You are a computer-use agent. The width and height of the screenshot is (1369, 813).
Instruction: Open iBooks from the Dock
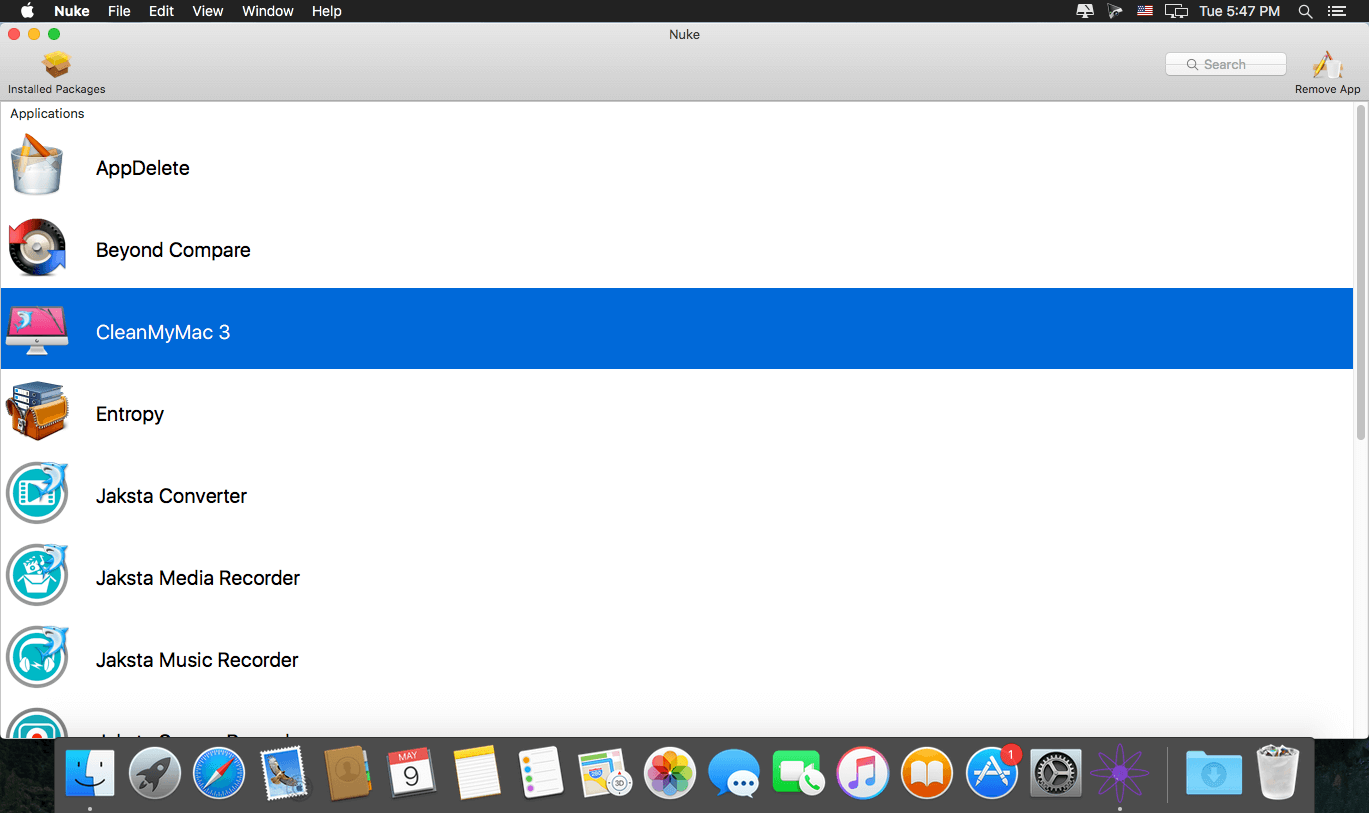tap(926, 773)
